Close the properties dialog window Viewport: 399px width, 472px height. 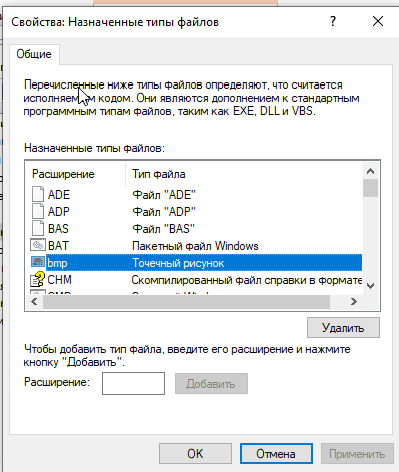[378, 22]
